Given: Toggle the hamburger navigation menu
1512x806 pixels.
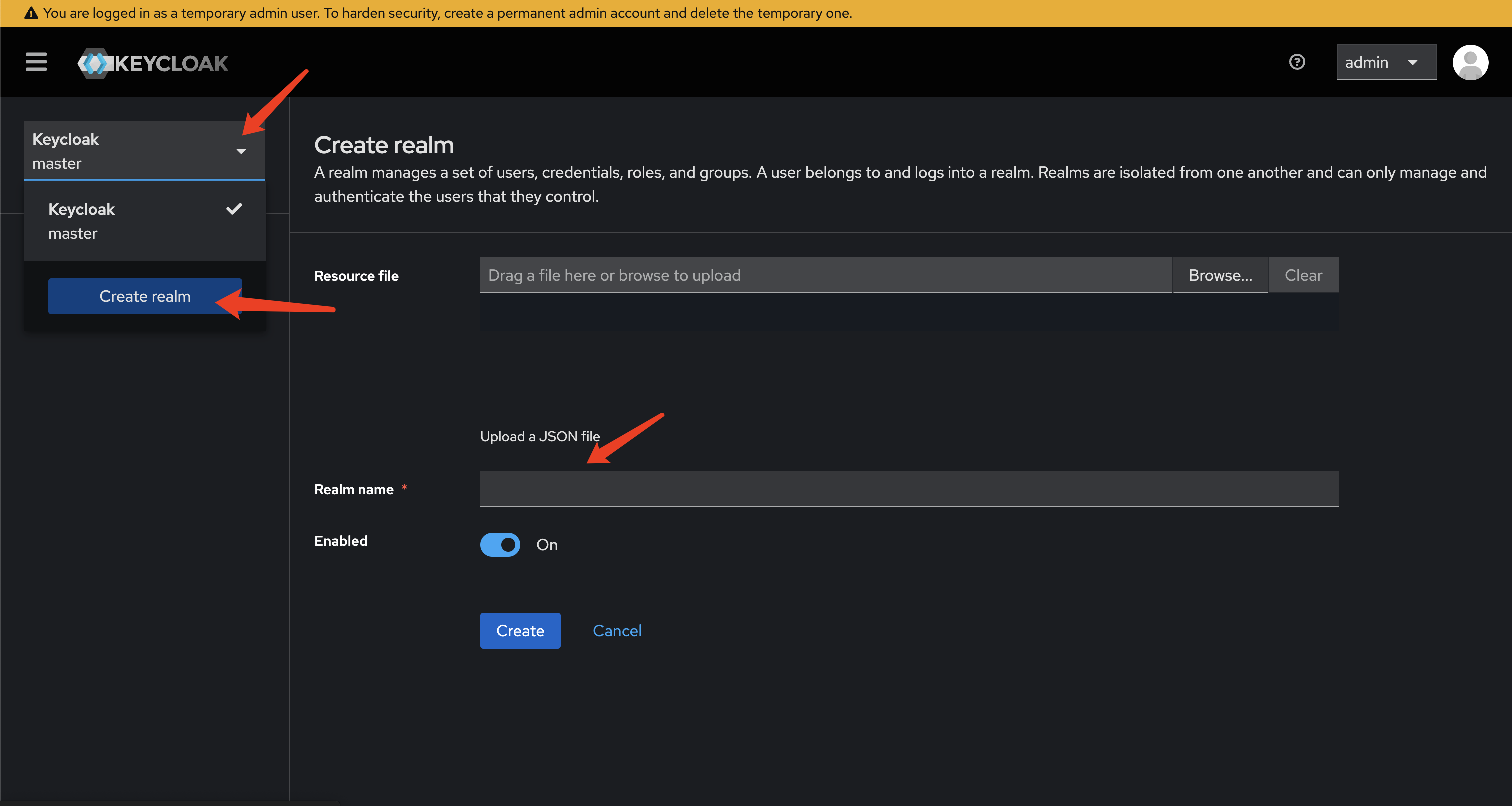Looking at the screenshot, I should pos(36,62).
